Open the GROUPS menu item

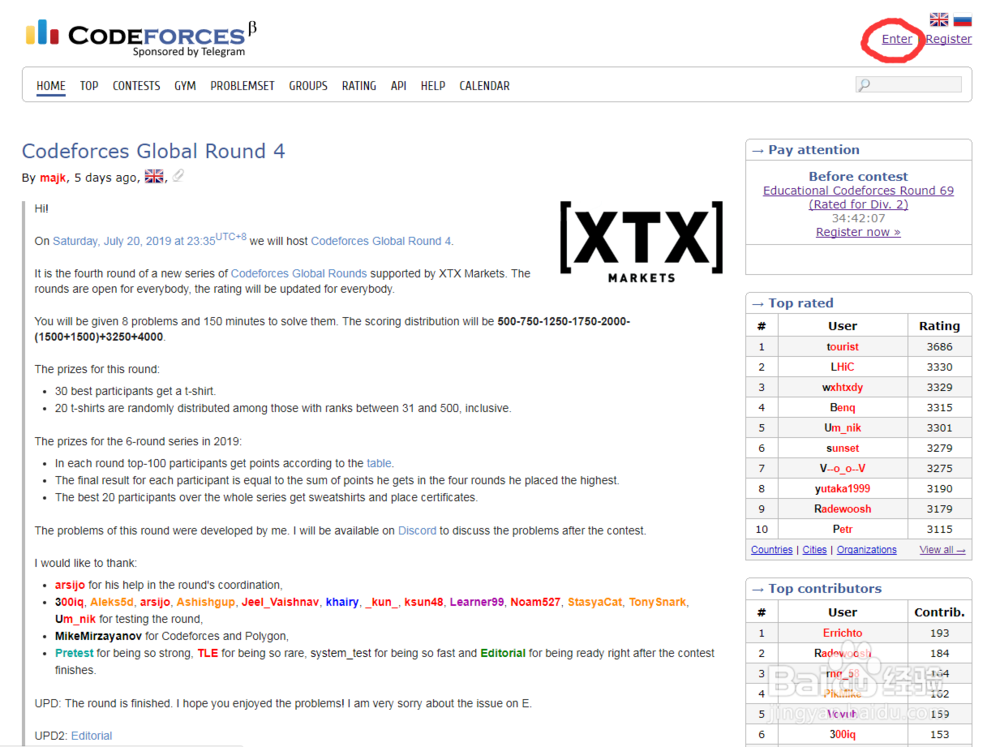point(308,85)
